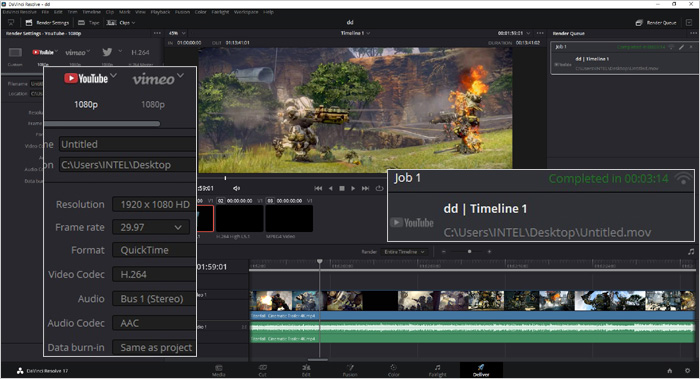Open Render Settings panel options menu
Image resolution: width=700 pixels, height=379 pixels.
(157, 33)
